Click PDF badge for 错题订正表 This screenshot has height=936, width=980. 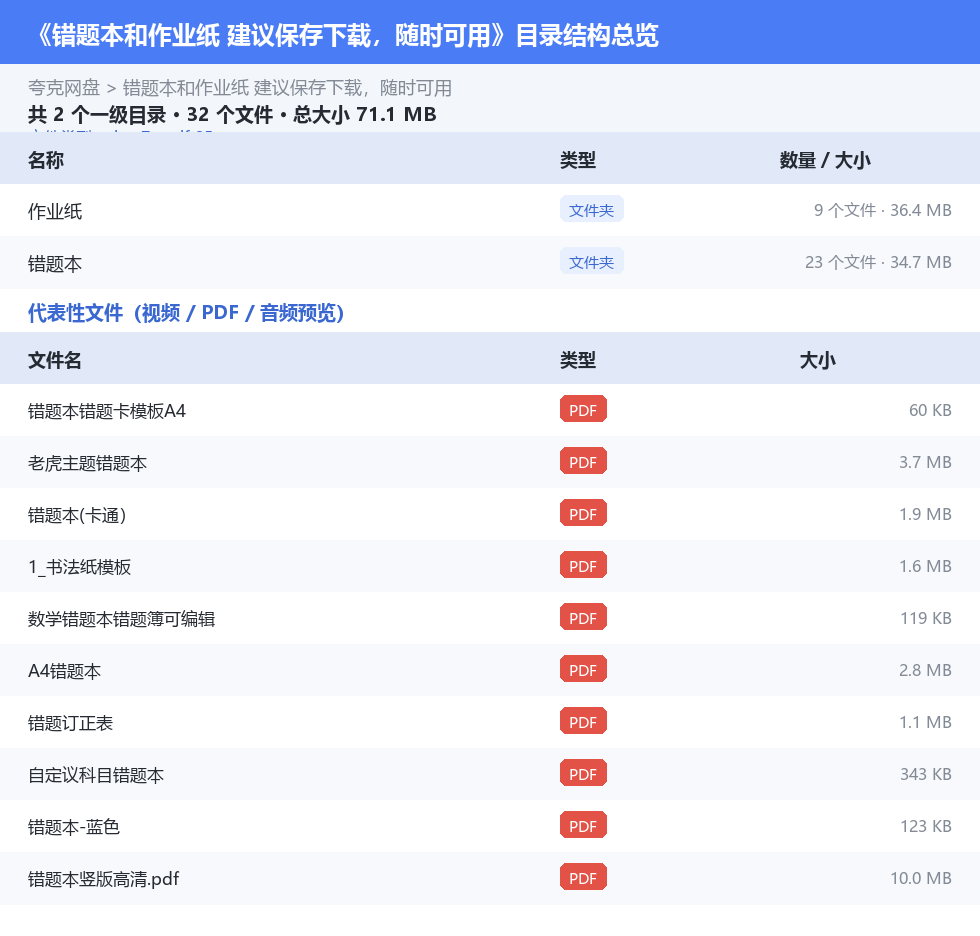pos(583,721)
